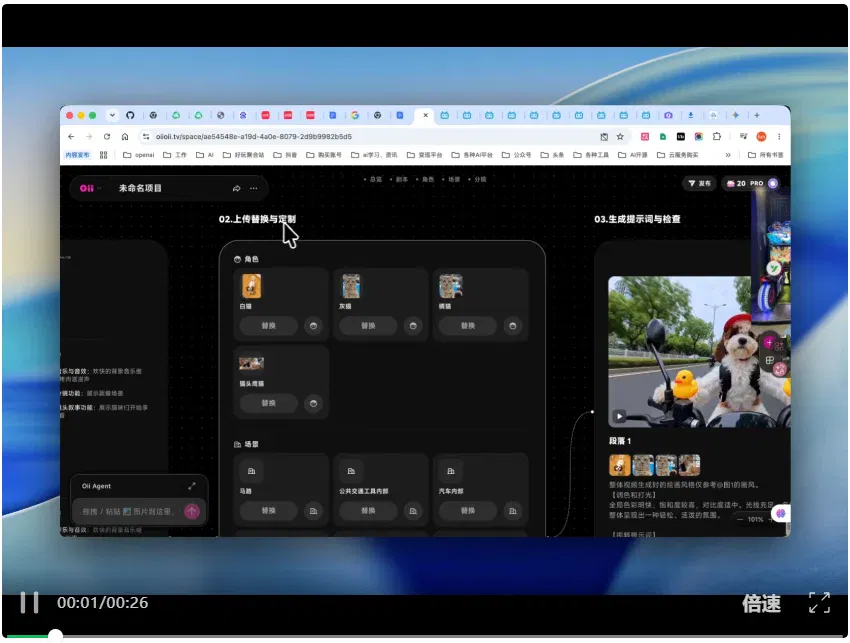This screenshot has width=850, height=643.
Task: Play the 段落 1 dog video preview
Action: coord(619,416)
